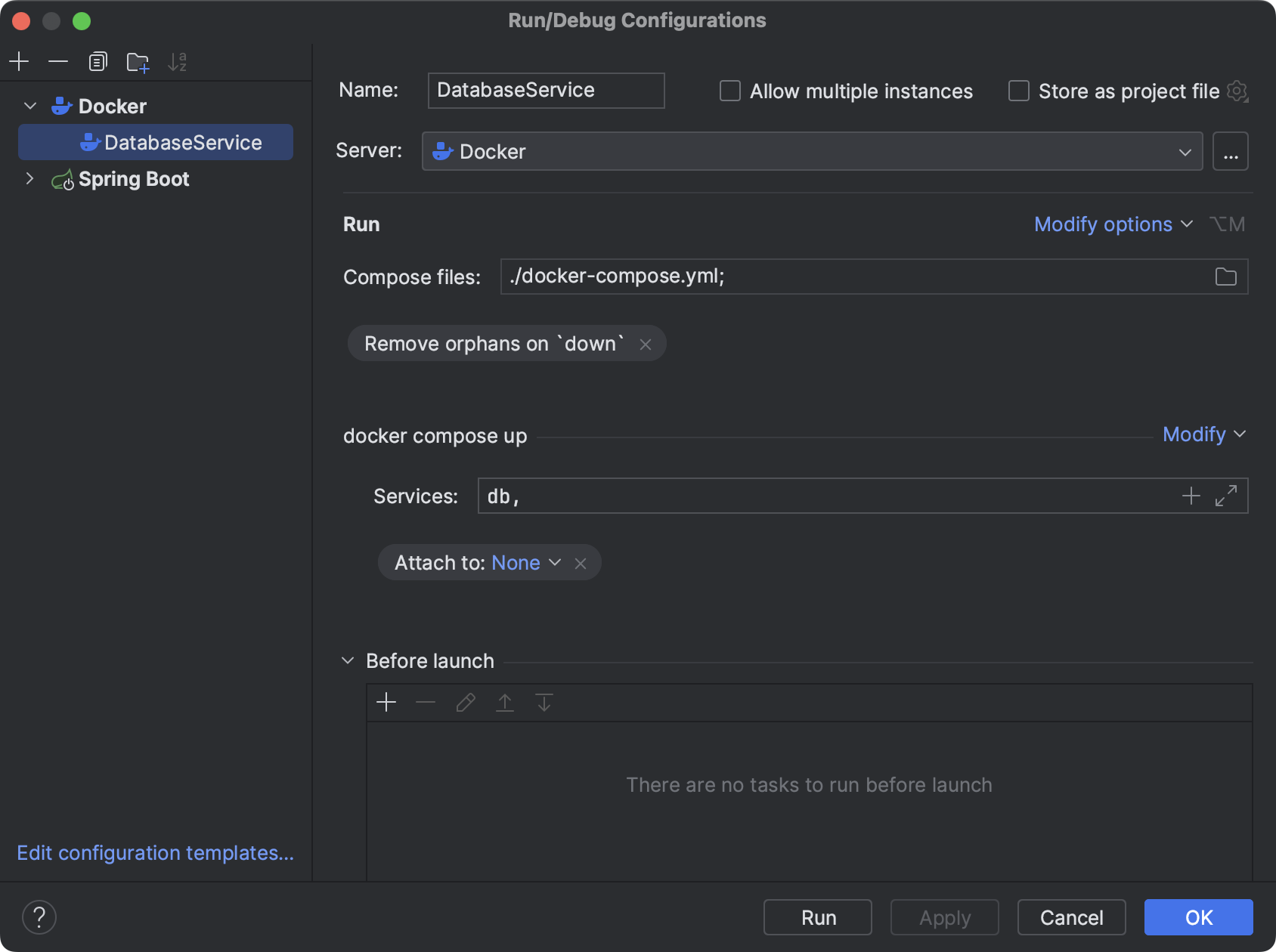1276x952 pixels.
Task: Remove the selected configuration
Action: [x=58, y=61]
